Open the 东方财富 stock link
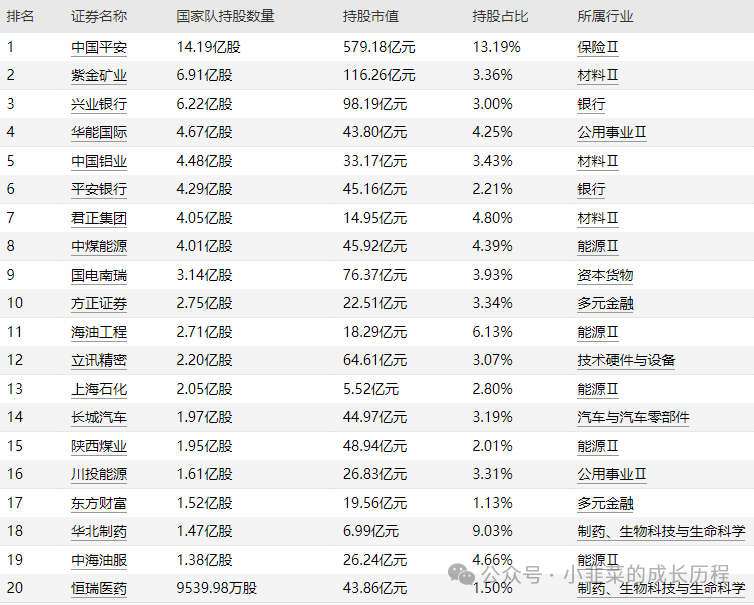 (99, 503)
